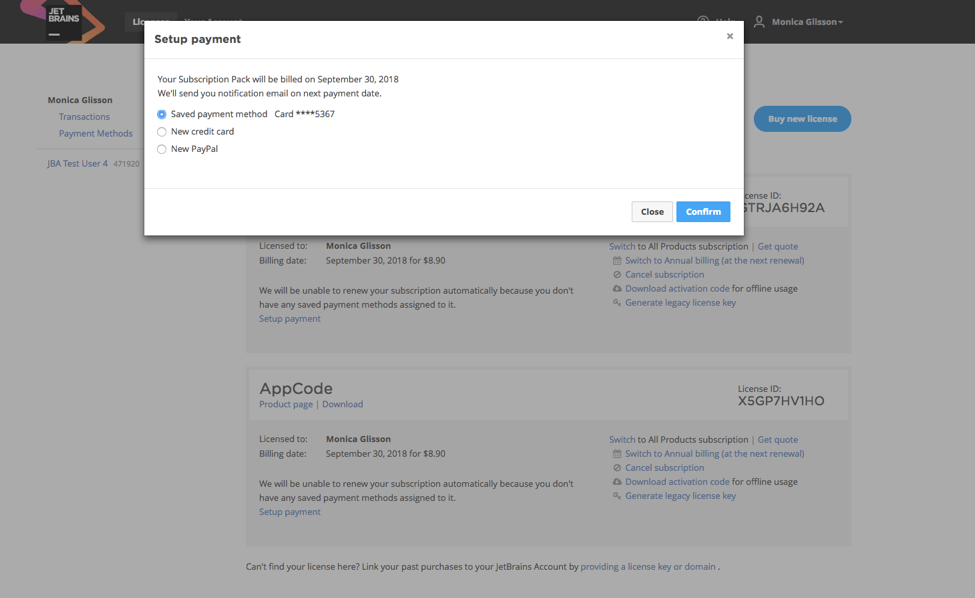Select Saved payment method radio button
975x598 pixels.
(162, 115)
